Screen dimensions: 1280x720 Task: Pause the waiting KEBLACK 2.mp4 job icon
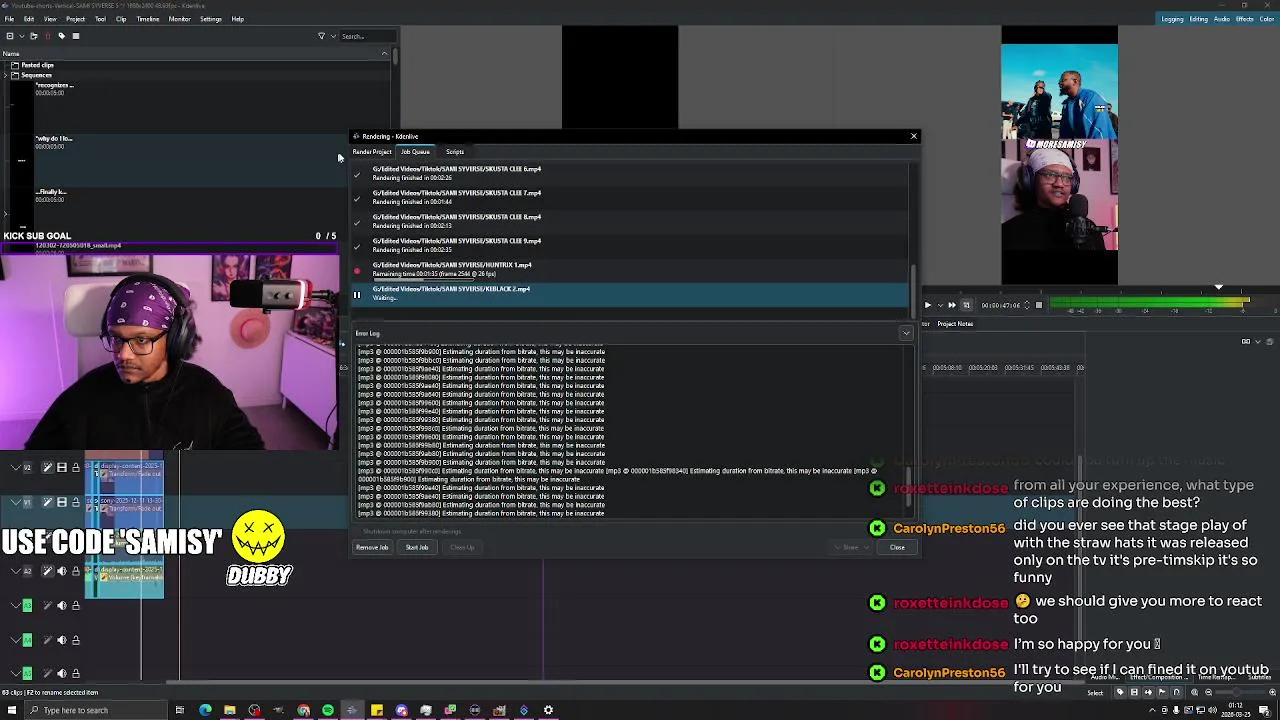[x=356, y=295]
